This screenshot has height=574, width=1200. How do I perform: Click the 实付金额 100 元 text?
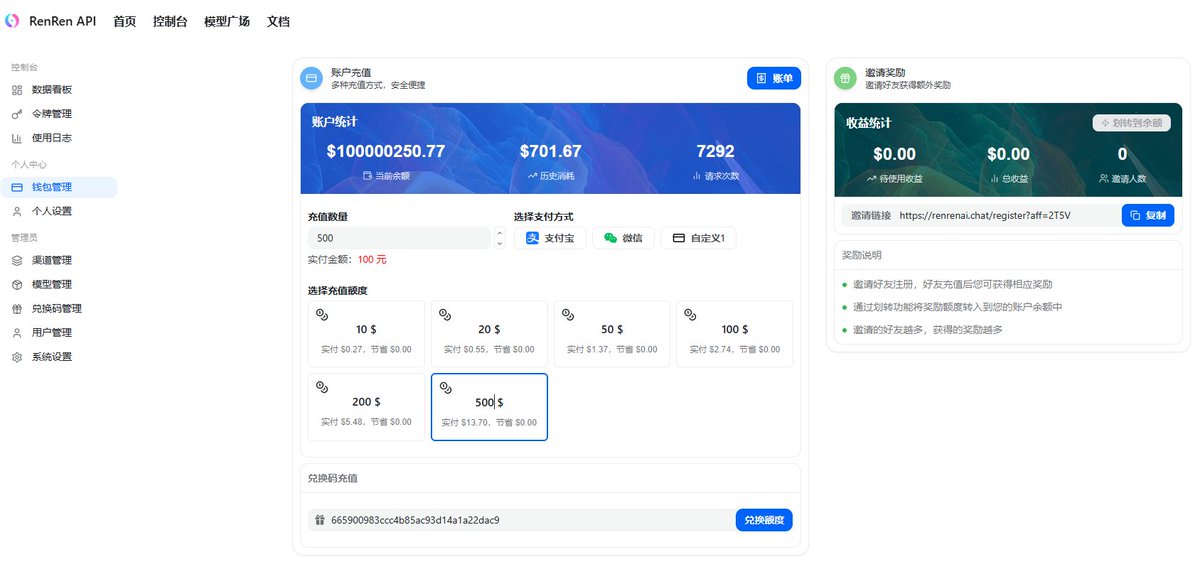(347, 260)
